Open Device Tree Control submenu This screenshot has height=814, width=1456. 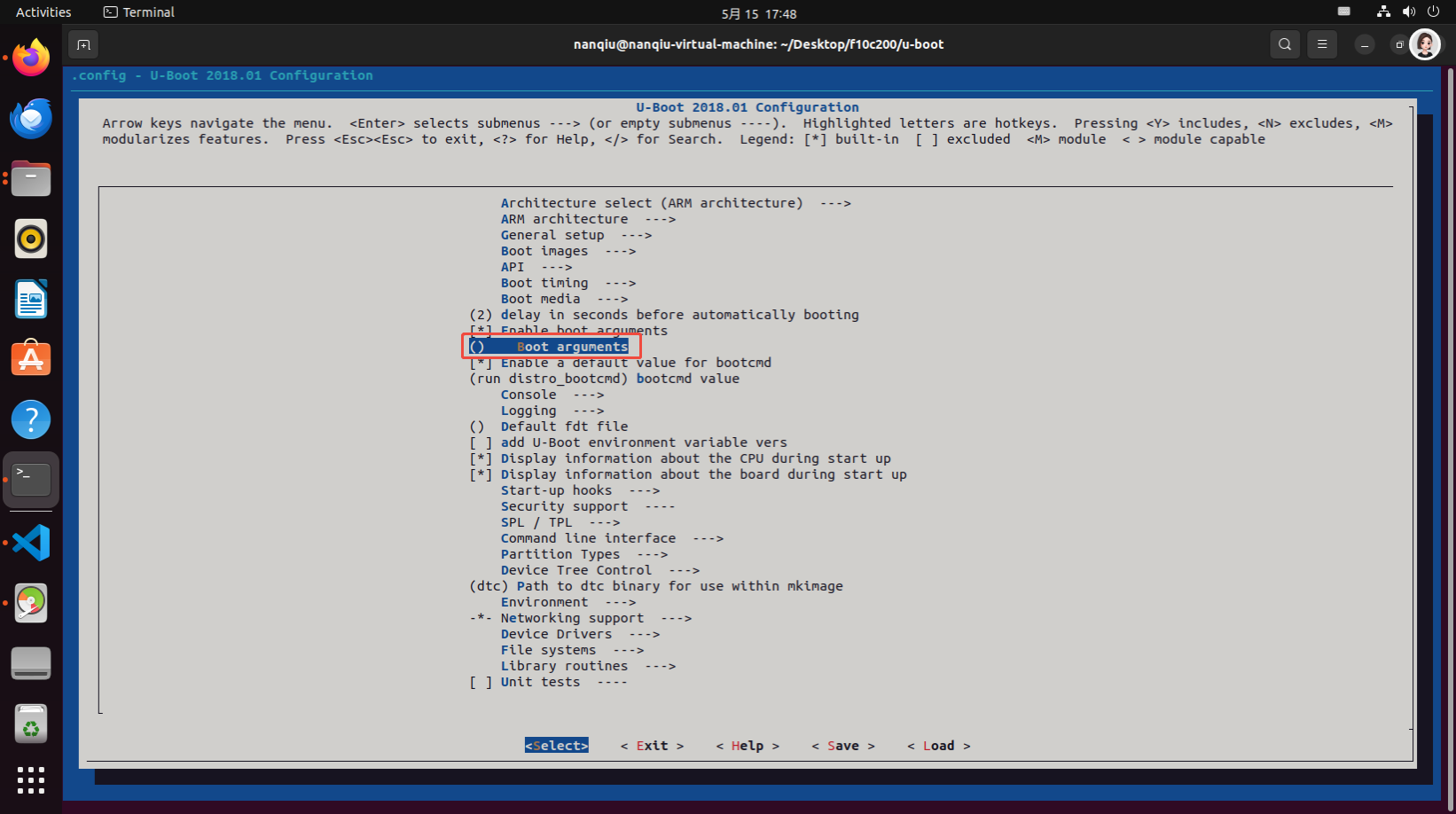pyautogui.click(x=600, y=570)
